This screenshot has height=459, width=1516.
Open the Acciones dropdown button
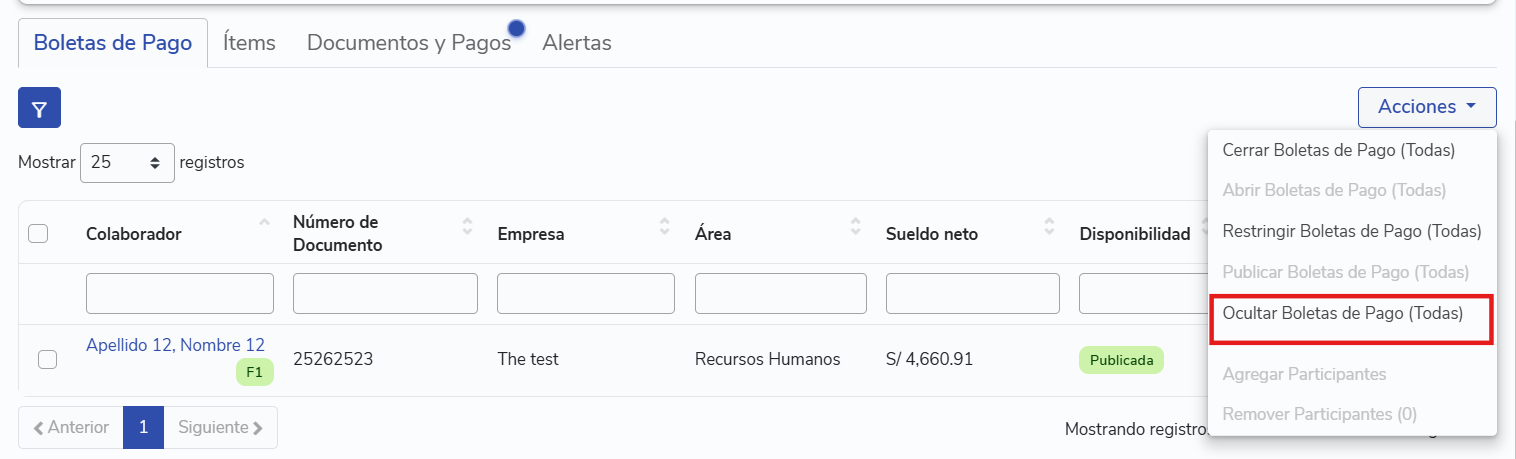[x=1426, y=107]
